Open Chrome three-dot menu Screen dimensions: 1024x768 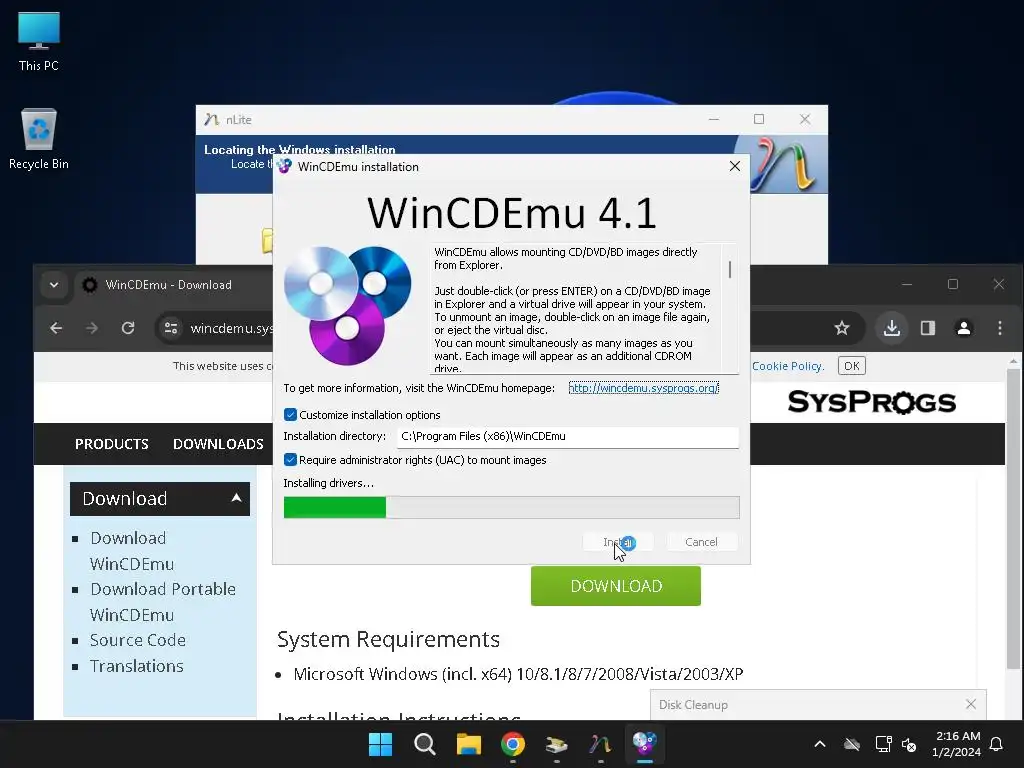click(1000, 328)
